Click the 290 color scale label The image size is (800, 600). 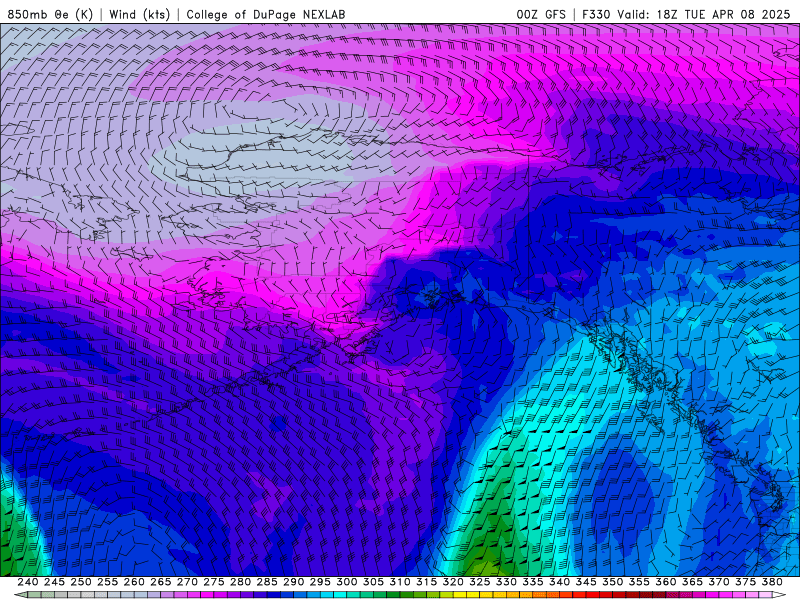[x=293, y=582]
